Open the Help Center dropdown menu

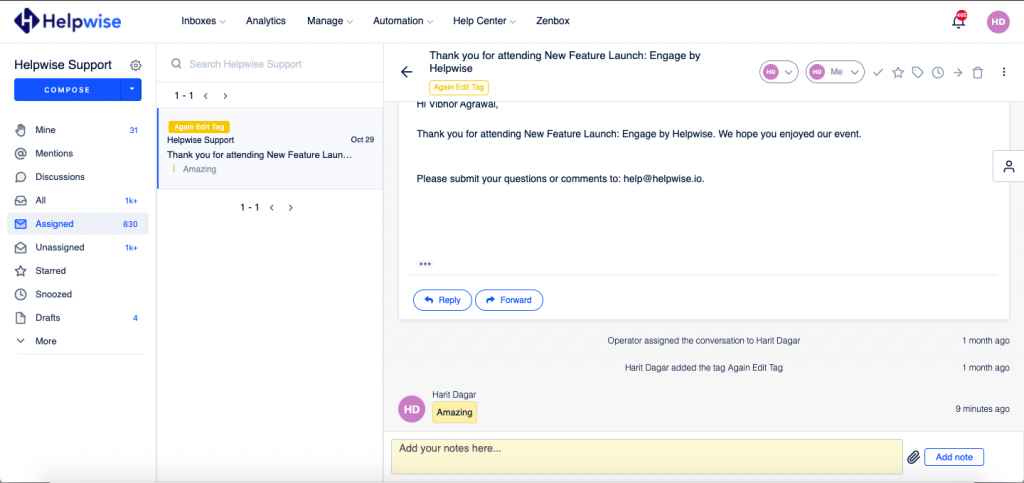point(485,21)
